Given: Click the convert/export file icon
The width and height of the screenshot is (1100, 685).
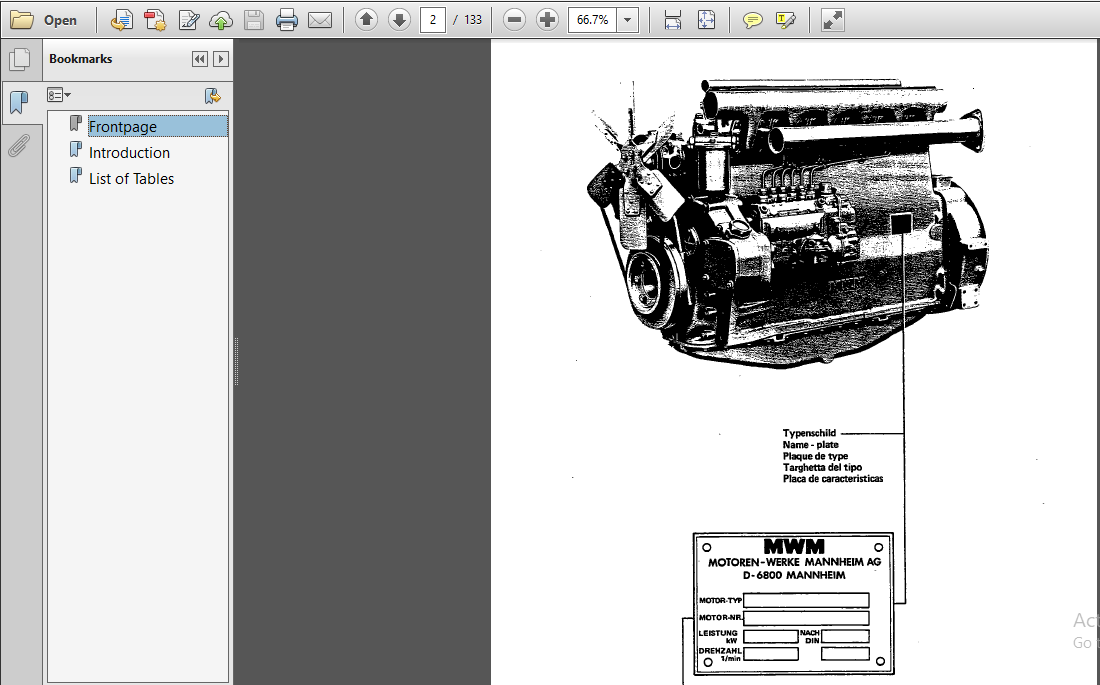Looking at the screenshot, I should tap(121, 20).
